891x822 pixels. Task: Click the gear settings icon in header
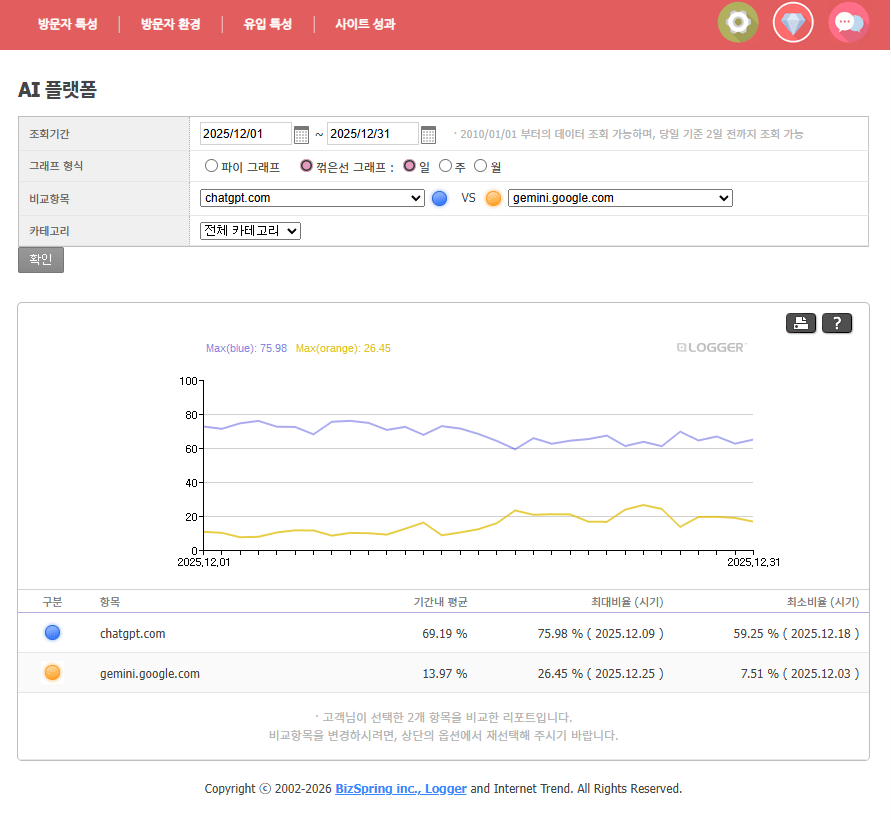click(x=738, y=22)
